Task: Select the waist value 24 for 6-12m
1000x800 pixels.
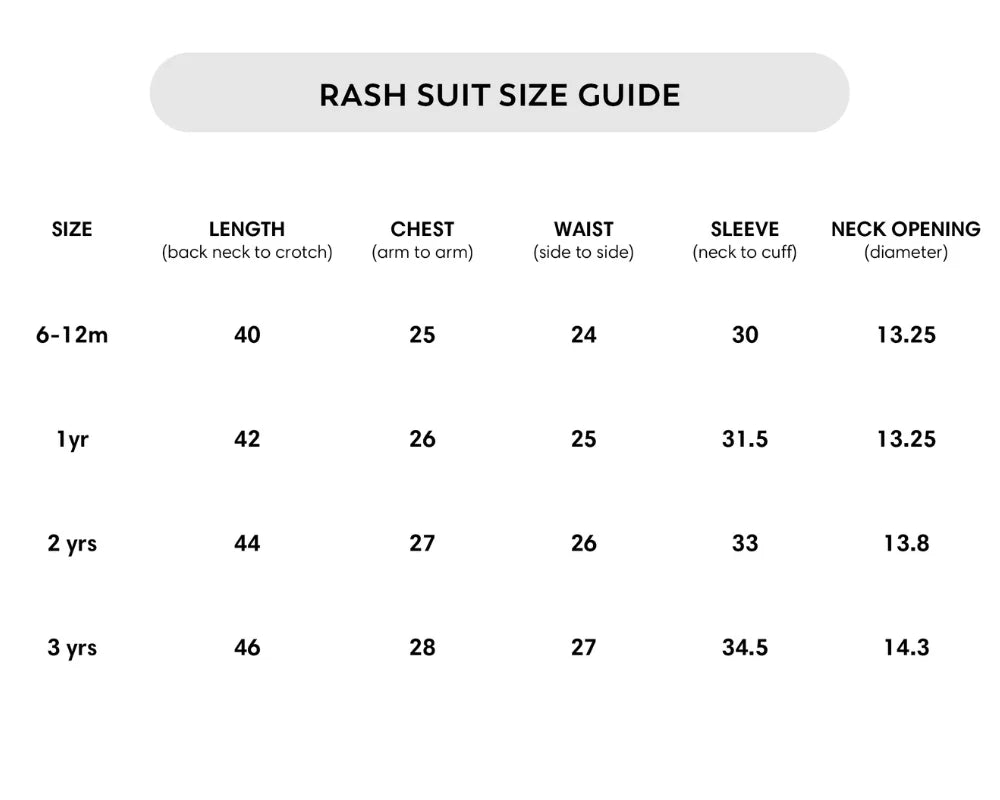Action: [584, 335]
